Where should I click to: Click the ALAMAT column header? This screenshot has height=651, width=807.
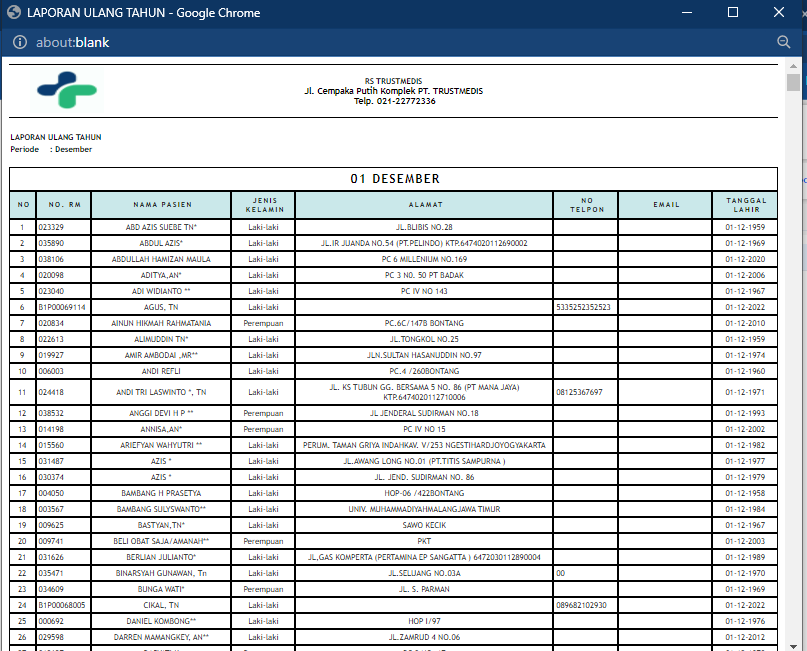[425, 205]
